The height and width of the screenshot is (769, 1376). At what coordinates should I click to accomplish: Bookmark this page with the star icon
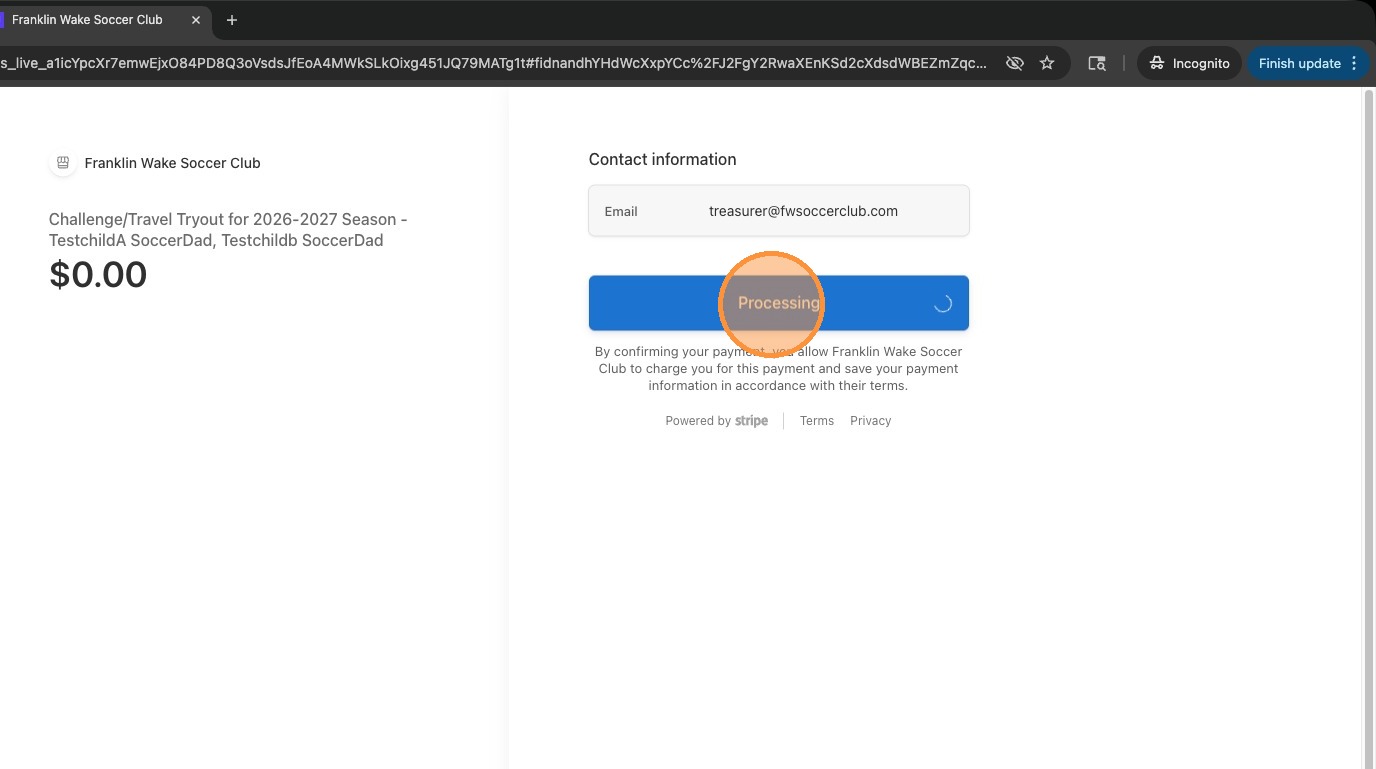coord(1047,63)
